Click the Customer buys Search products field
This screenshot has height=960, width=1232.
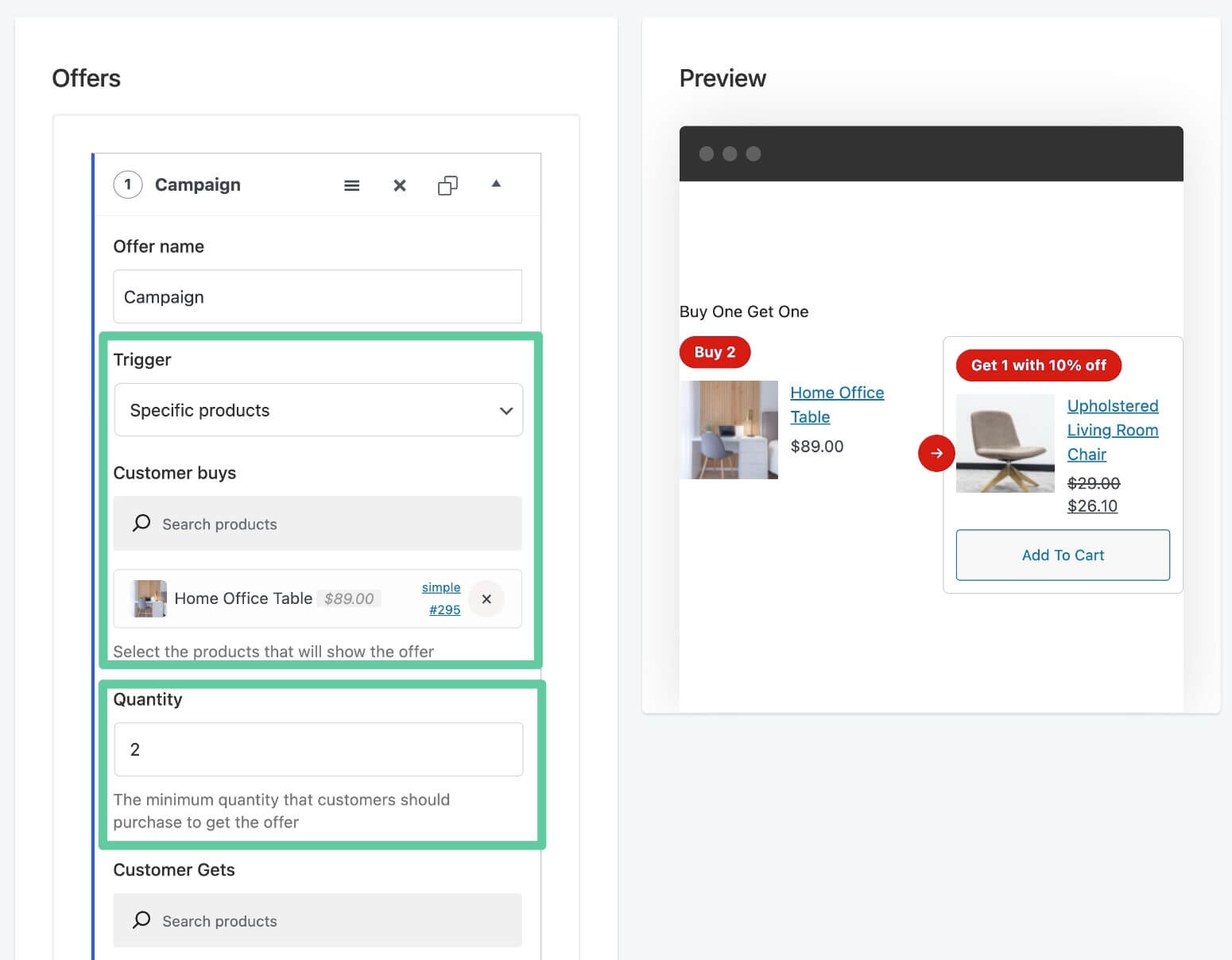317,524
